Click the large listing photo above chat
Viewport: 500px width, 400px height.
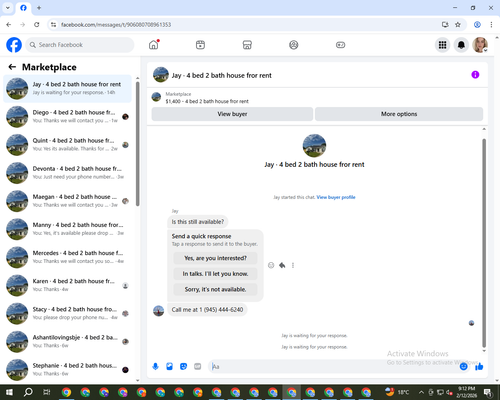point(314,146)
